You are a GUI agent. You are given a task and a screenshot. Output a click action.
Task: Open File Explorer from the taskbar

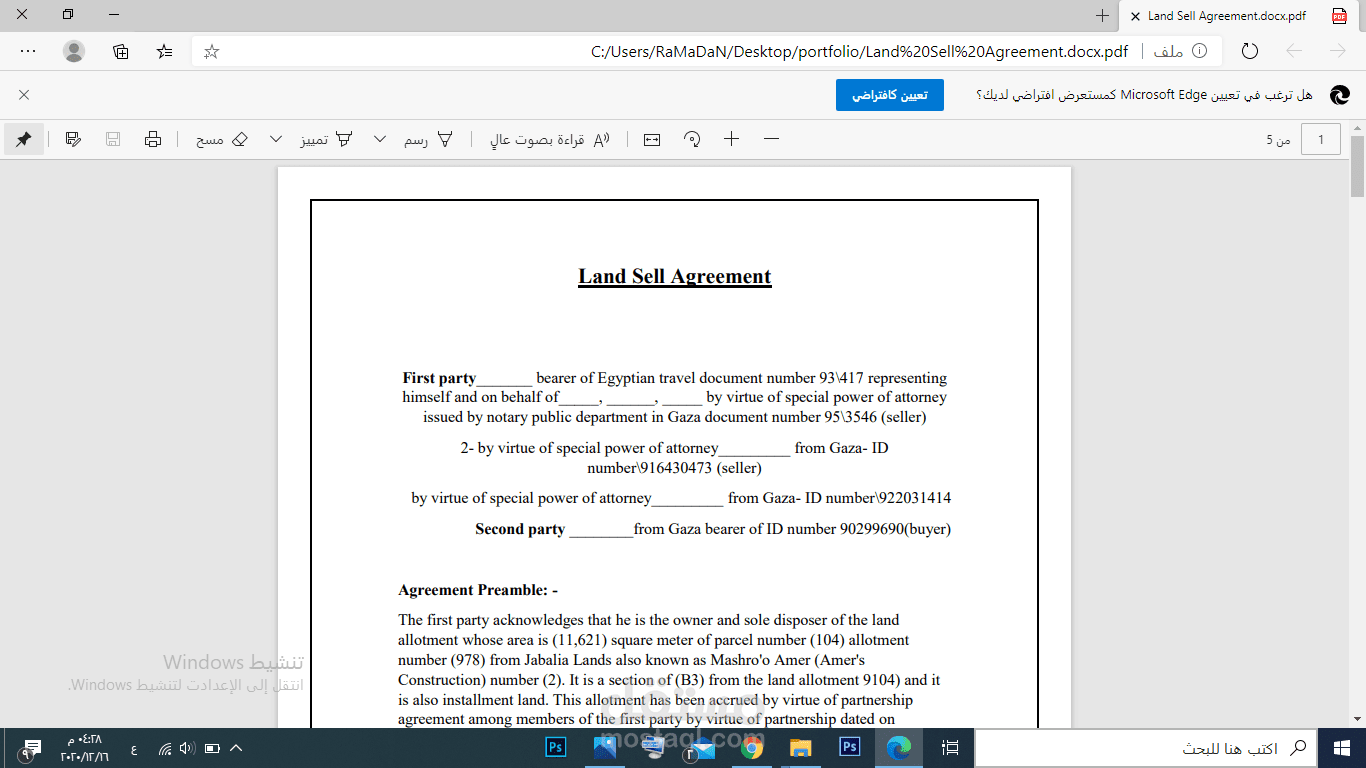(x=801, y=748)
